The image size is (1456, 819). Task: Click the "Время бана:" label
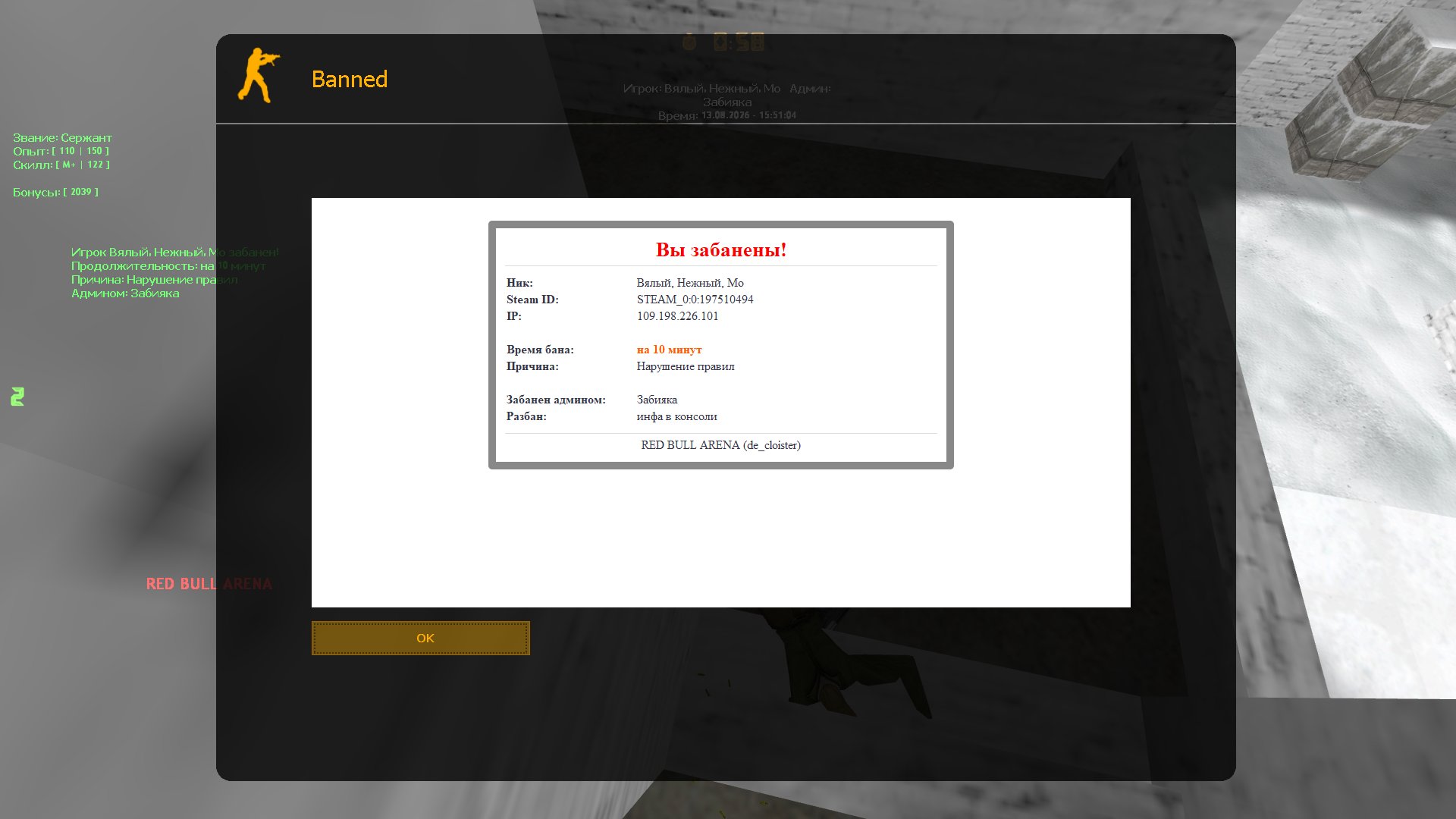[540, 350]
